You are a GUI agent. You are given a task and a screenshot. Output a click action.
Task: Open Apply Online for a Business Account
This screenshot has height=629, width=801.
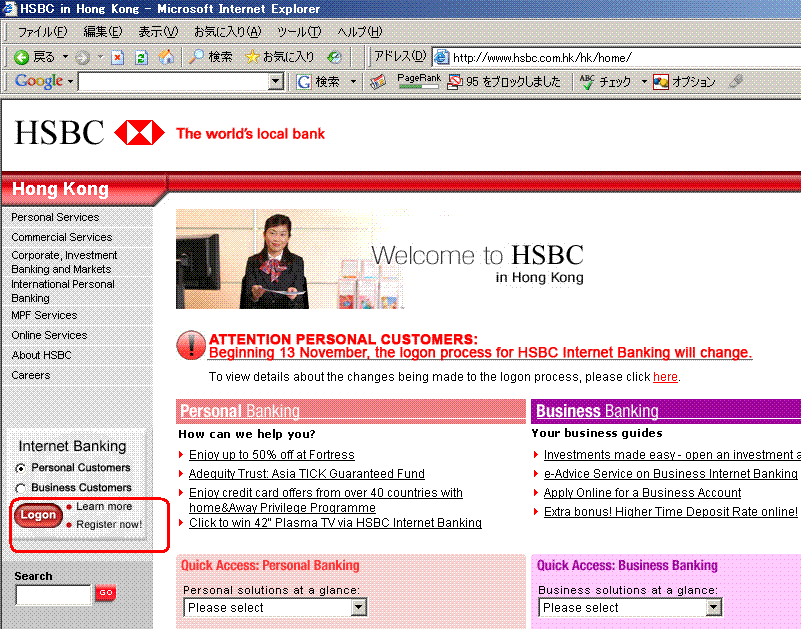pyautogui.click(x=642, y=493)
